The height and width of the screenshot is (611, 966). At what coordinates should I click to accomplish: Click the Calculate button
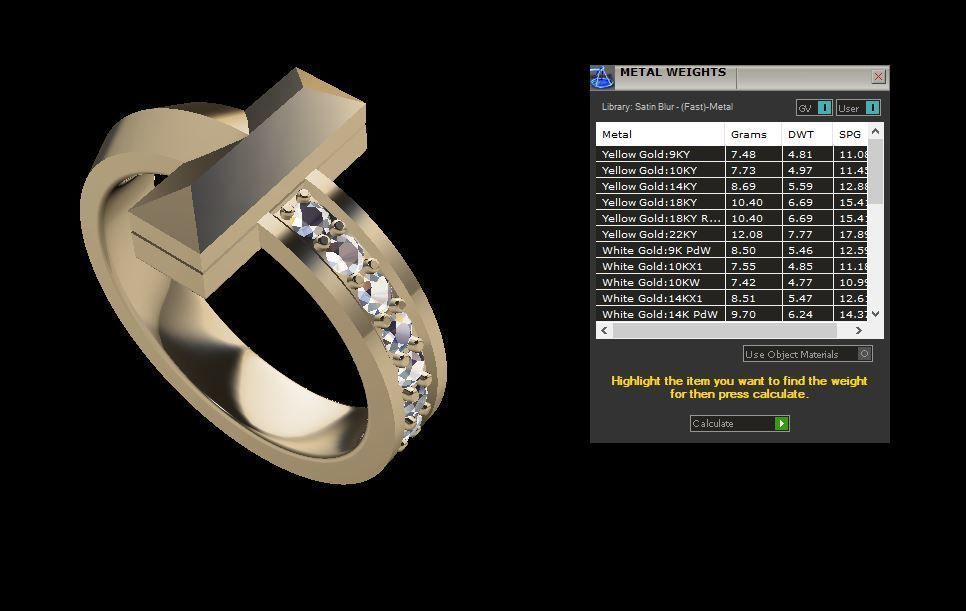pyautogui.click(x=739, y=424)
